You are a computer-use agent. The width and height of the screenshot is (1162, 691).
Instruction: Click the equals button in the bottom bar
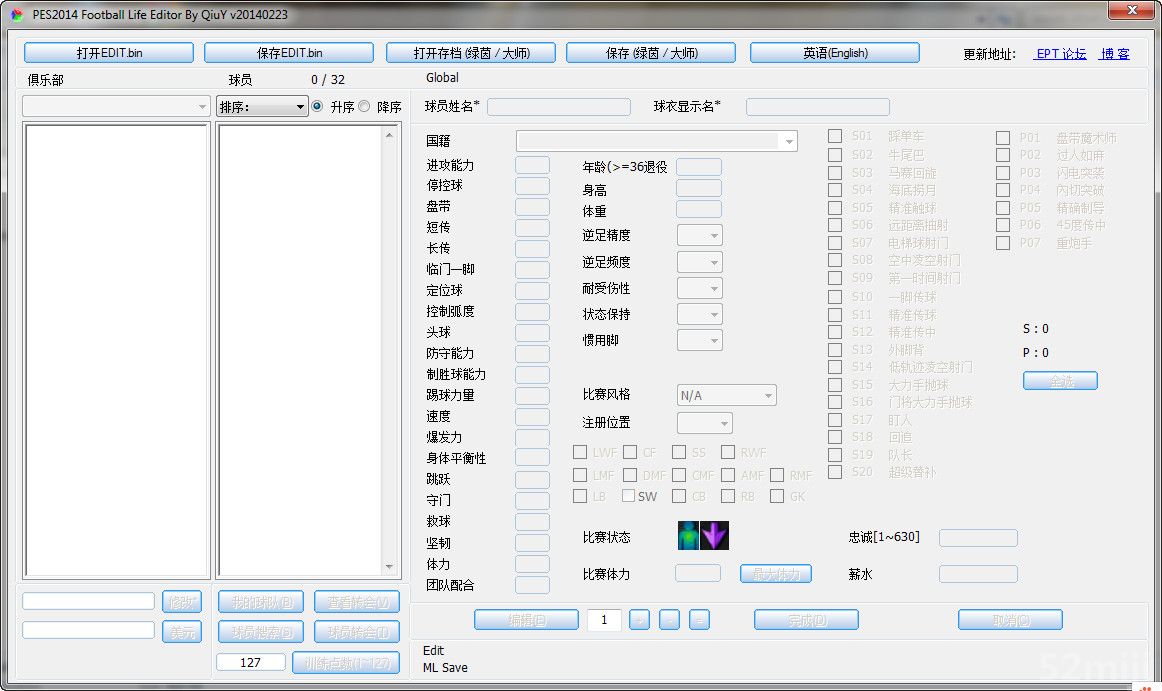click(700, 620)
